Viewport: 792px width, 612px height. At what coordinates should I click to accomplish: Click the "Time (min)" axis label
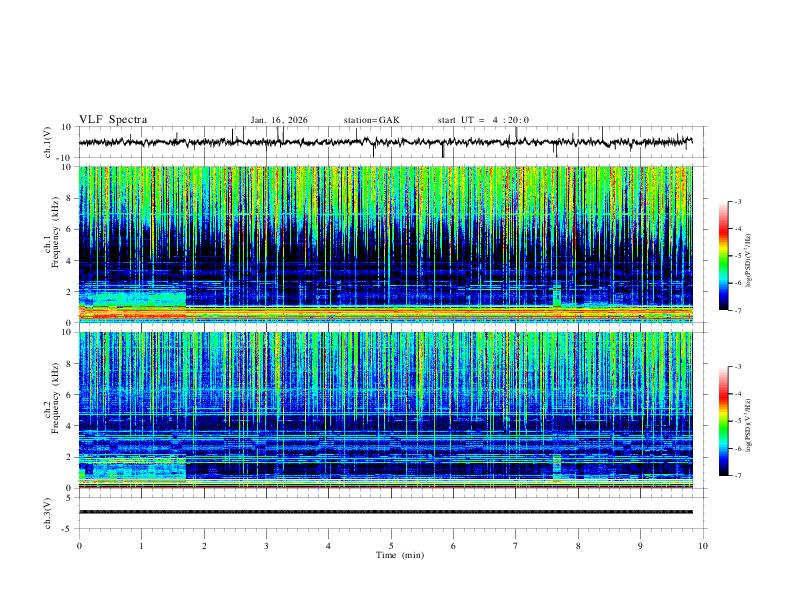point(400,555)
